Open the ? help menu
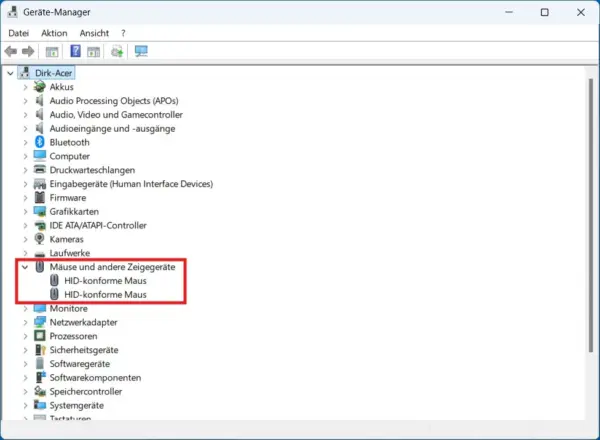Image resolution: width=600 pixels, height=440 pixels. coord(123,33)
